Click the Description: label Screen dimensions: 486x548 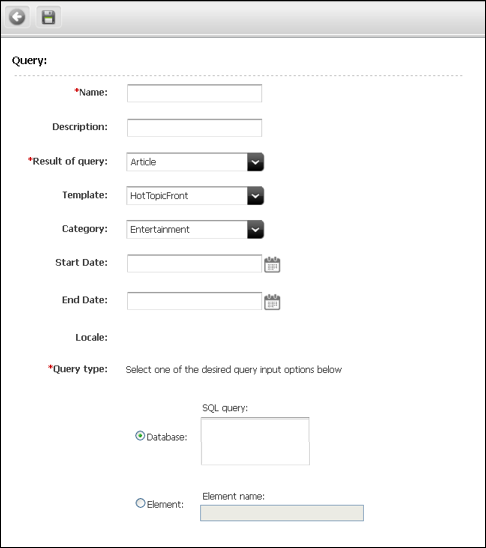point(80,127)
